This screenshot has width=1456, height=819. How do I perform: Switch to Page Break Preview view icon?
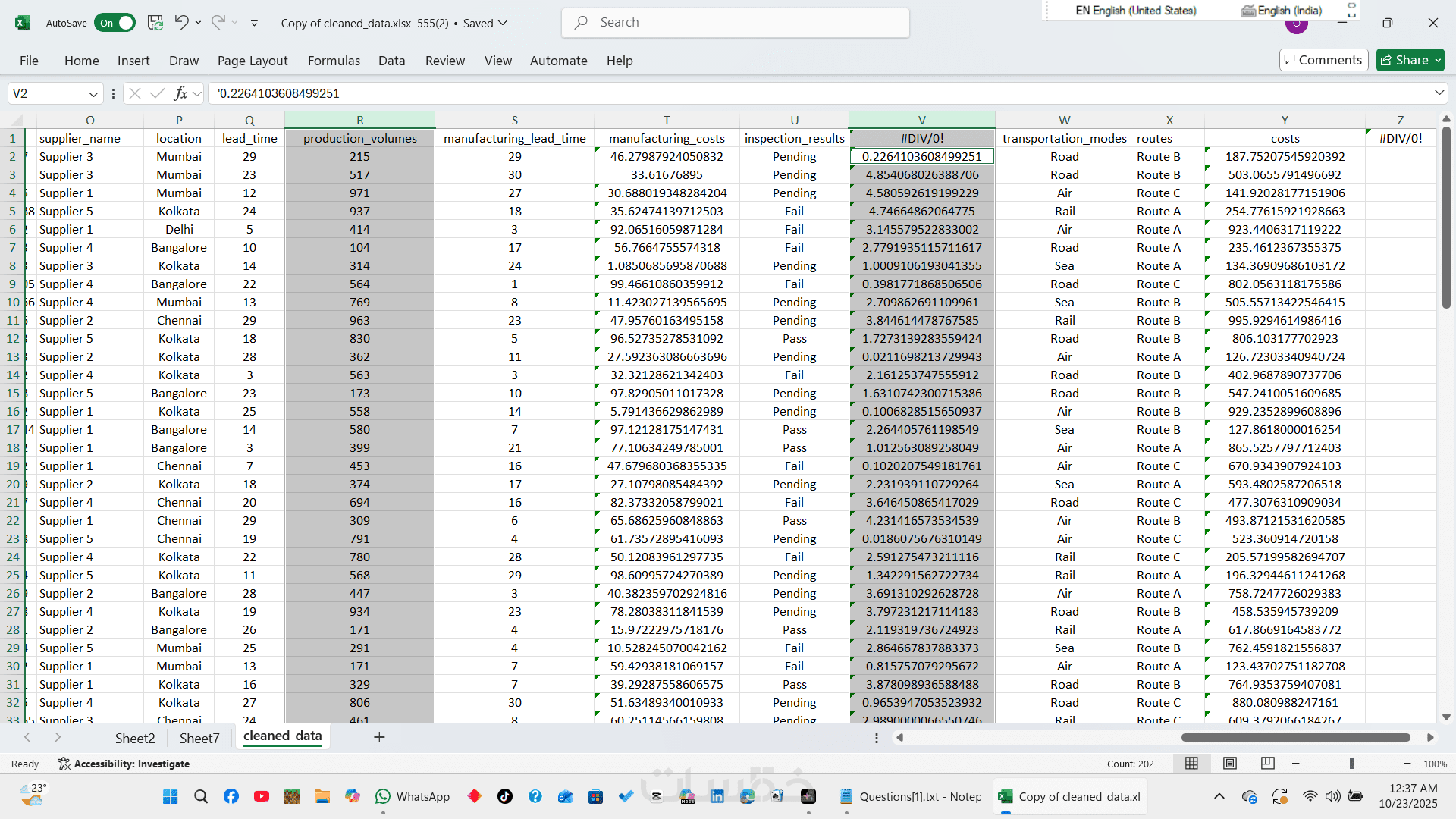(1267, 764)
